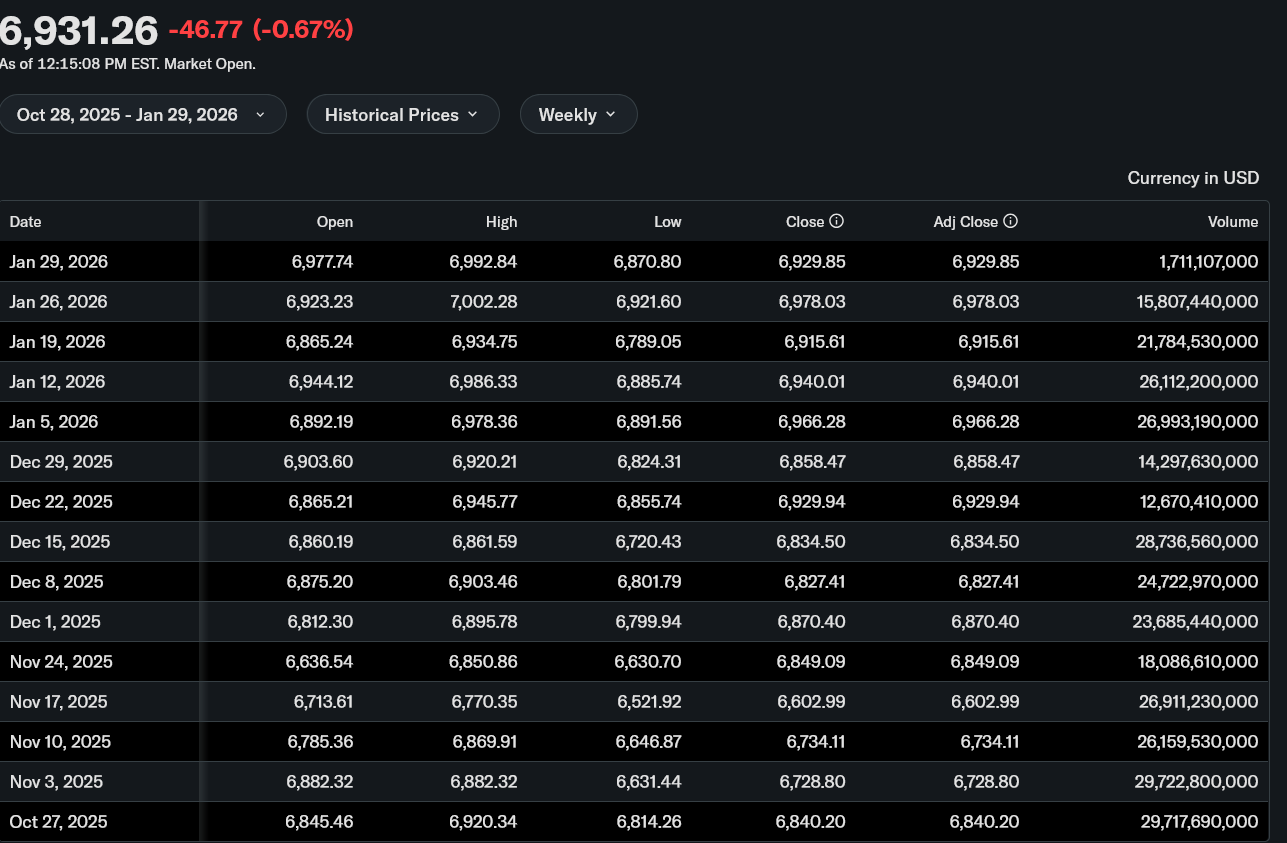
Task: Select the Nov 17, 2025 date cell
Action: click(x=60, y=702)
